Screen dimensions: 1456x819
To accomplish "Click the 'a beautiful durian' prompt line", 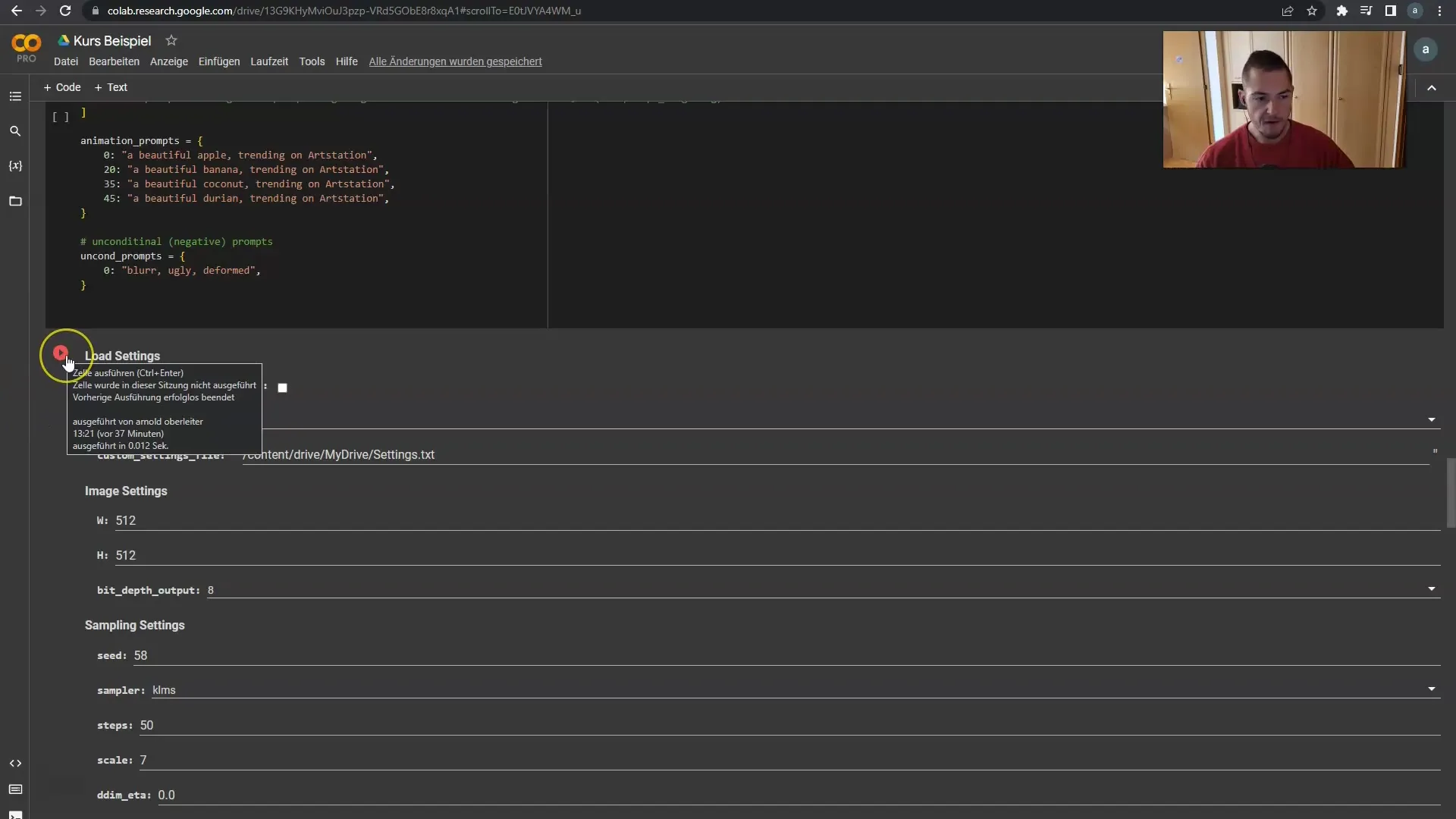I will pos(246,198).
